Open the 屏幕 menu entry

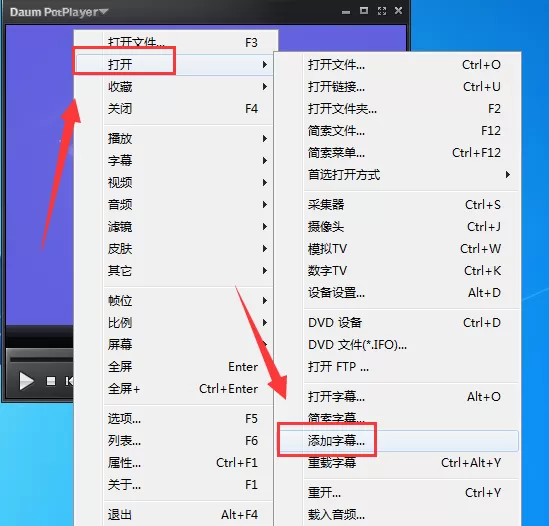tap(174, 345)
